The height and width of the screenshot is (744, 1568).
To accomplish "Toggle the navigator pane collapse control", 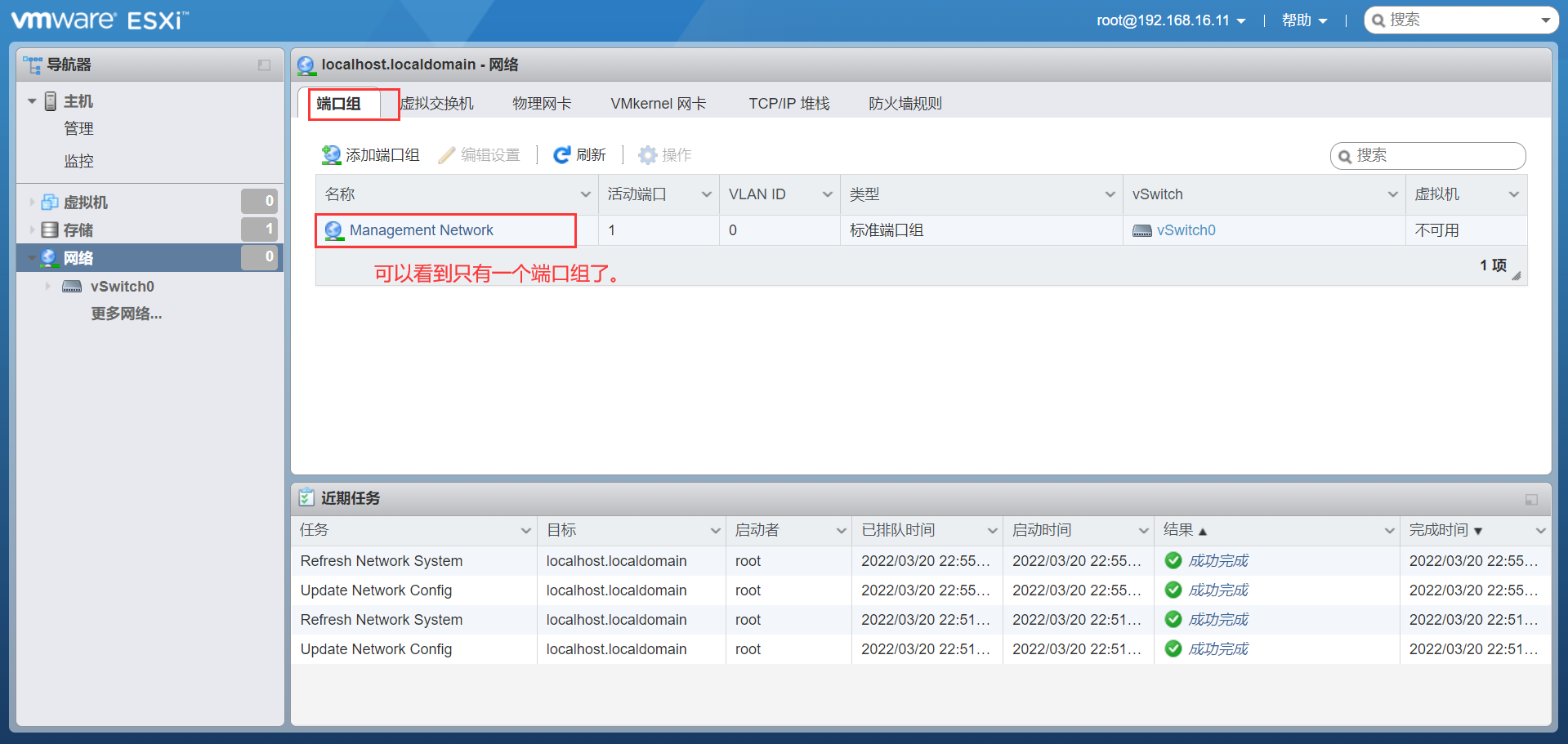I will click(263, 65).
